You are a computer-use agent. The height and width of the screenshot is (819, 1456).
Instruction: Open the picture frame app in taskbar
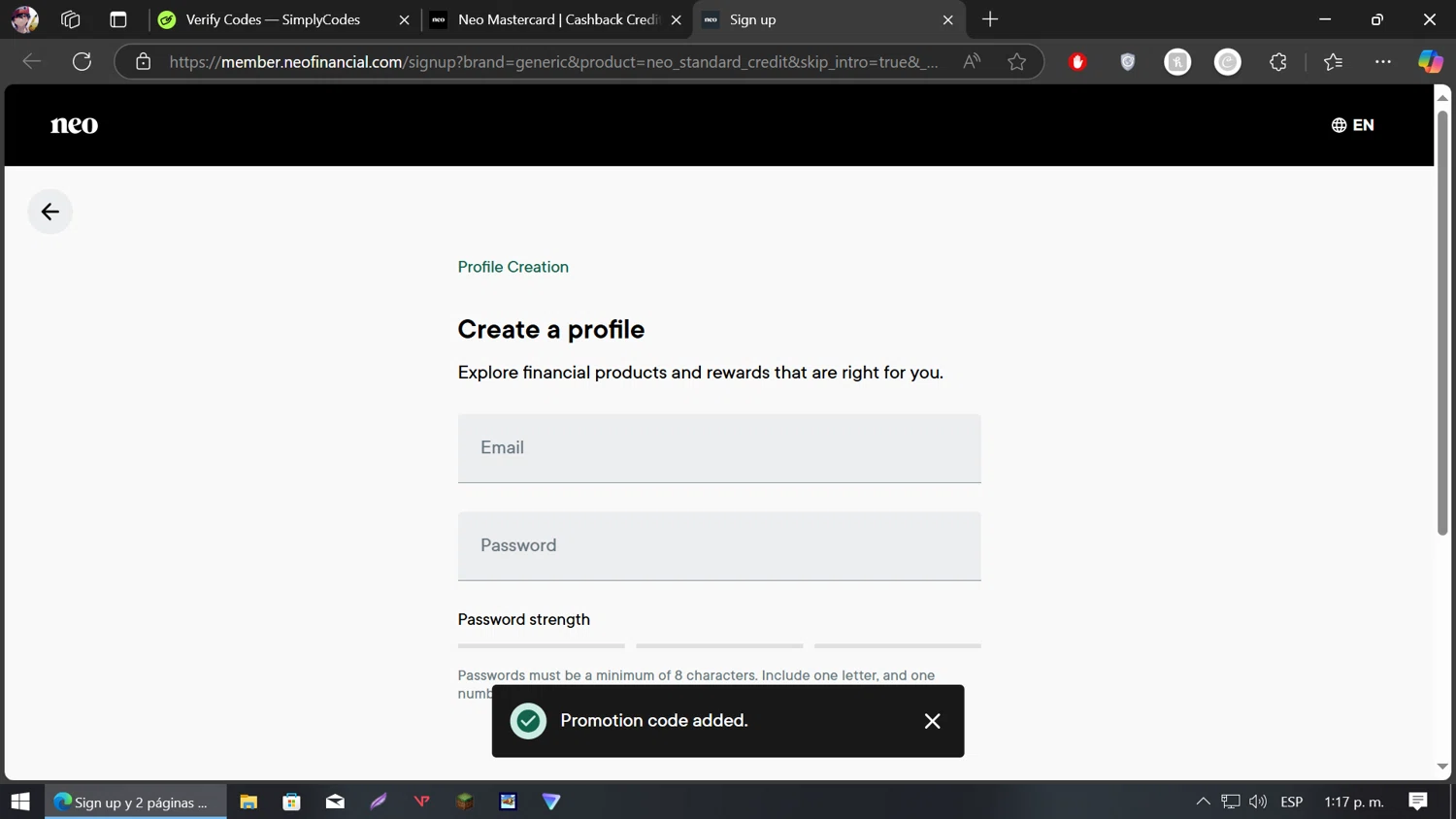[508, 802]
